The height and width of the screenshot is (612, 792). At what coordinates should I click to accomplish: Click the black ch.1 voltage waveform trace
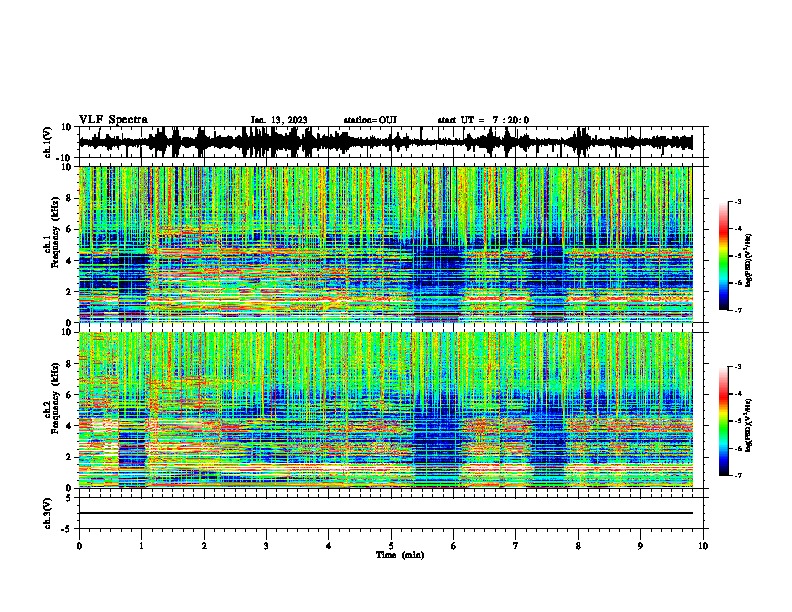point(385,142)
